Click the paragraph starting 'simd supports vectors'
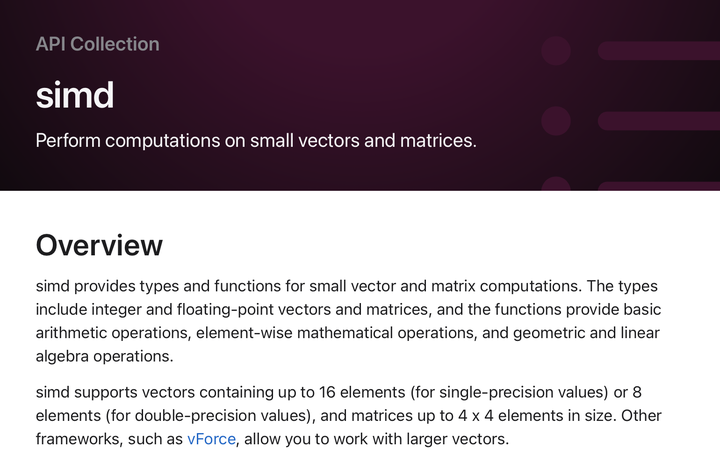Viewport: 720px width, 463px height. click(x=348, y=415)
